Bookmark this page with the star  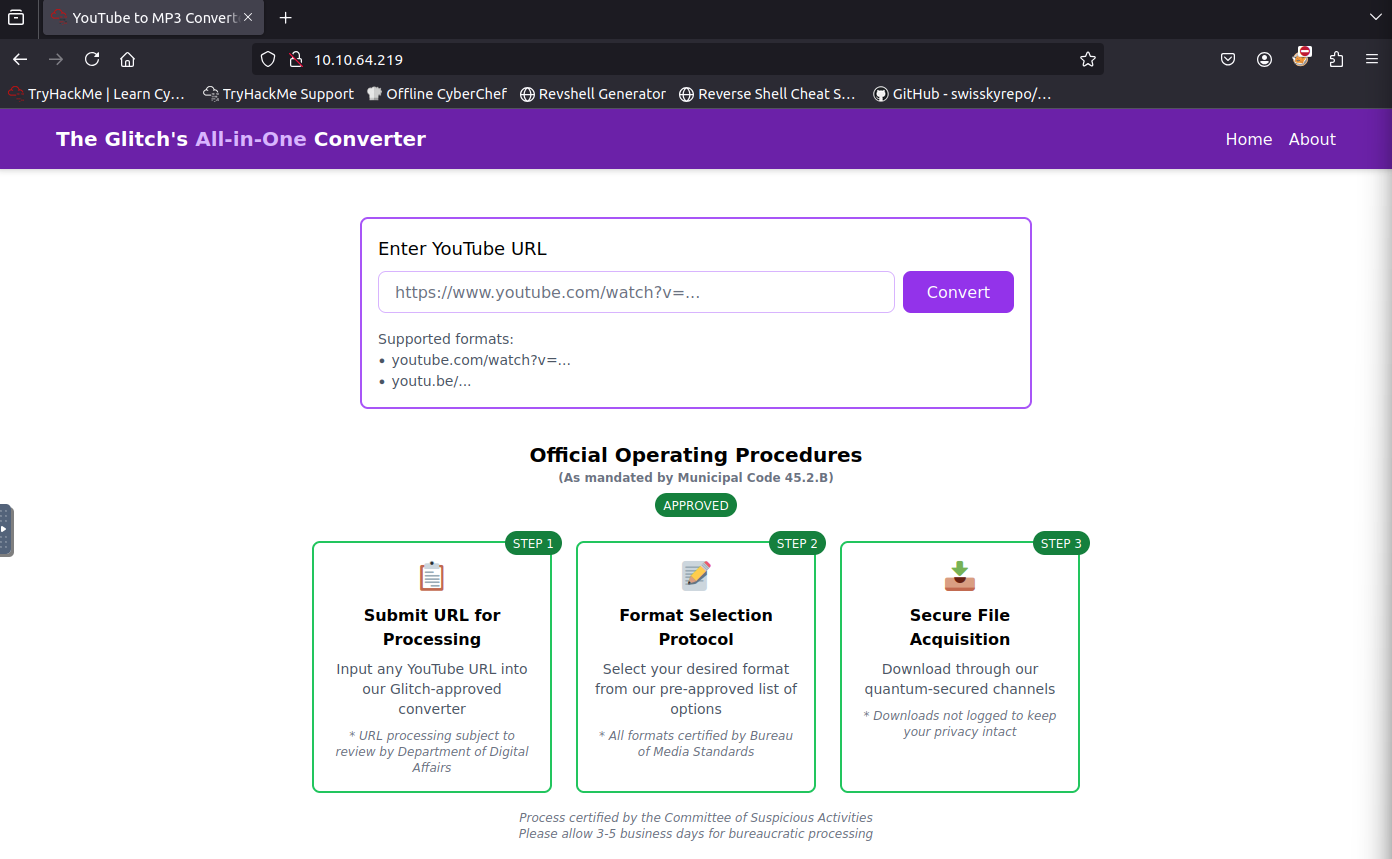(x=1088, y=59)
